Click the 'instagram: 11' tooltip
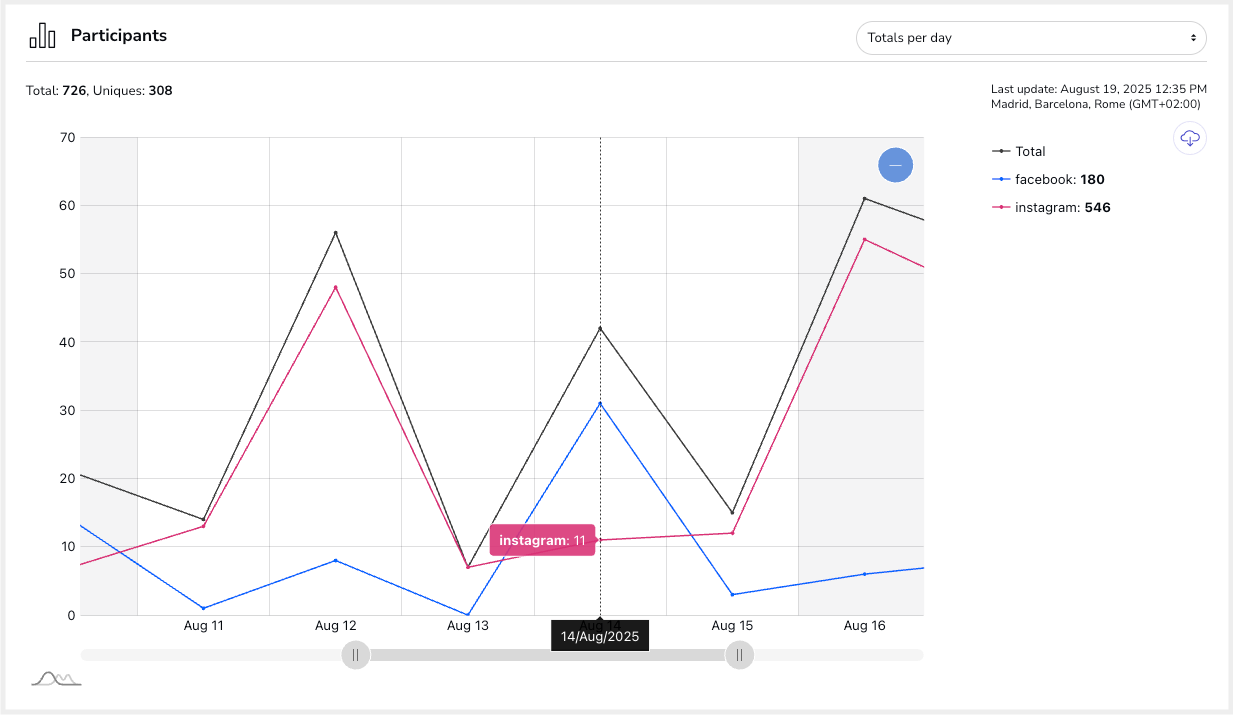This screenshot has height=715, width=1233. (542, 540)
